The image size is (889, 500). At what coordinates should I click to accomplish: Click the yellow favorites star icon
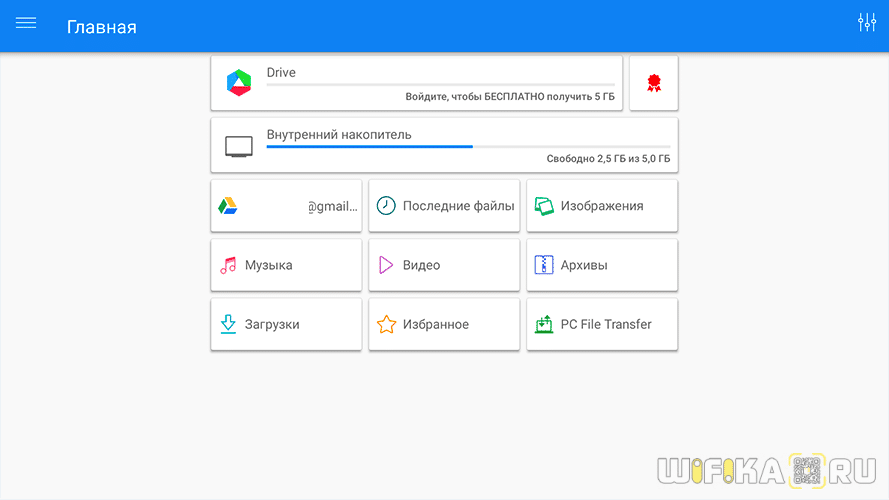coord(386,324)
